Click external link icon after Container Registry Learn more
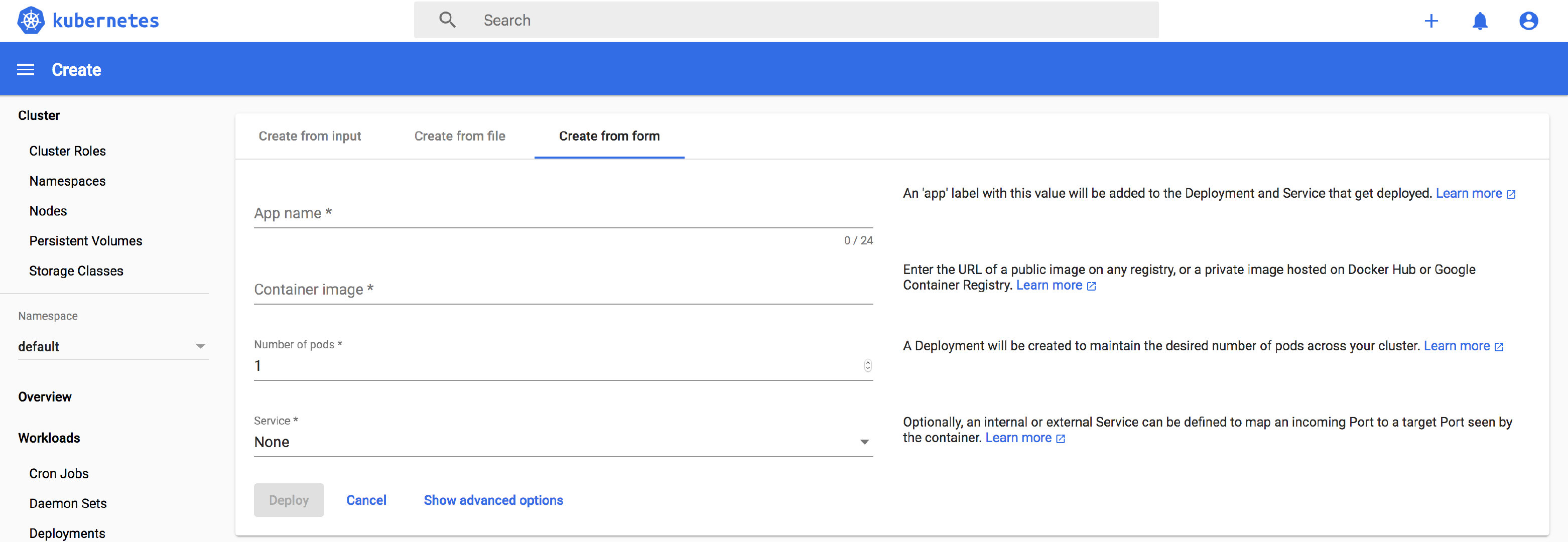This screenshot has width=1568, height=542. (1091, 286)
